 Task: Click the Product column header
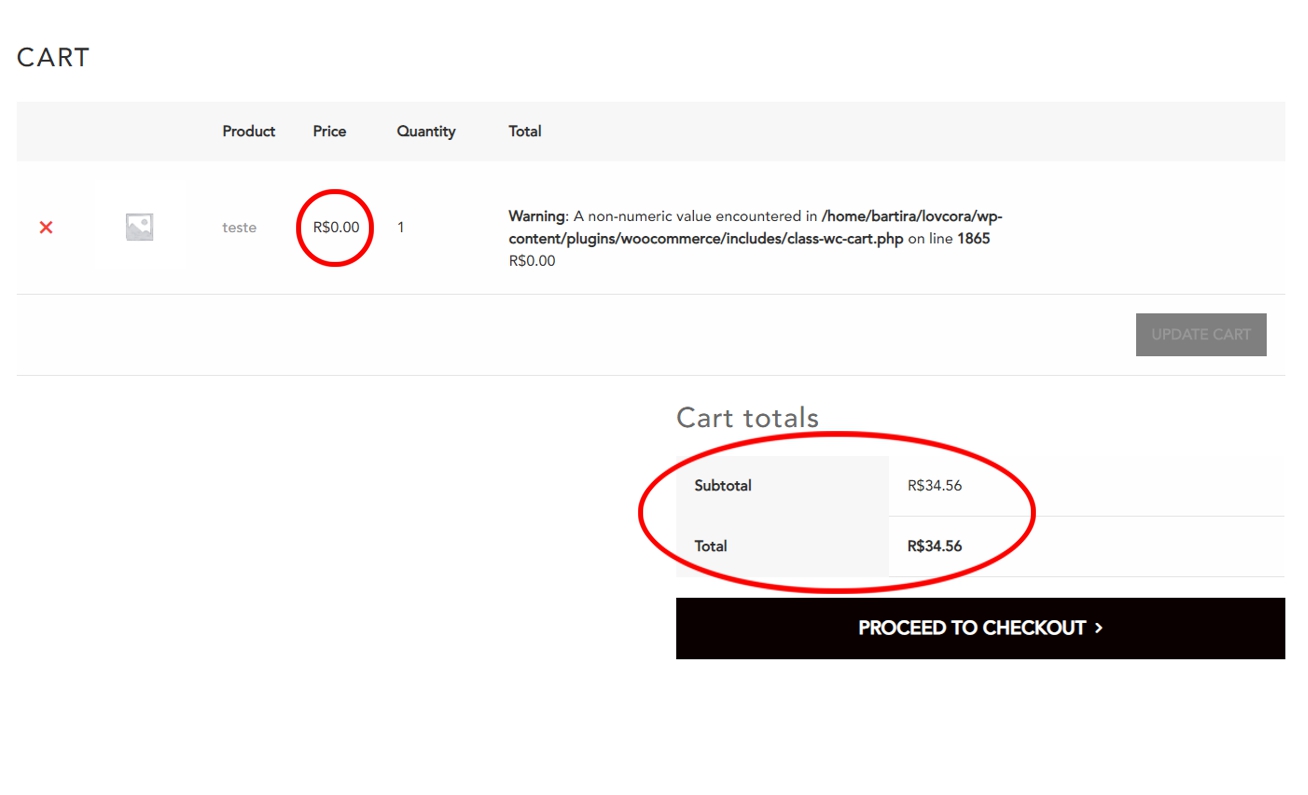click(x=249, y=131)
